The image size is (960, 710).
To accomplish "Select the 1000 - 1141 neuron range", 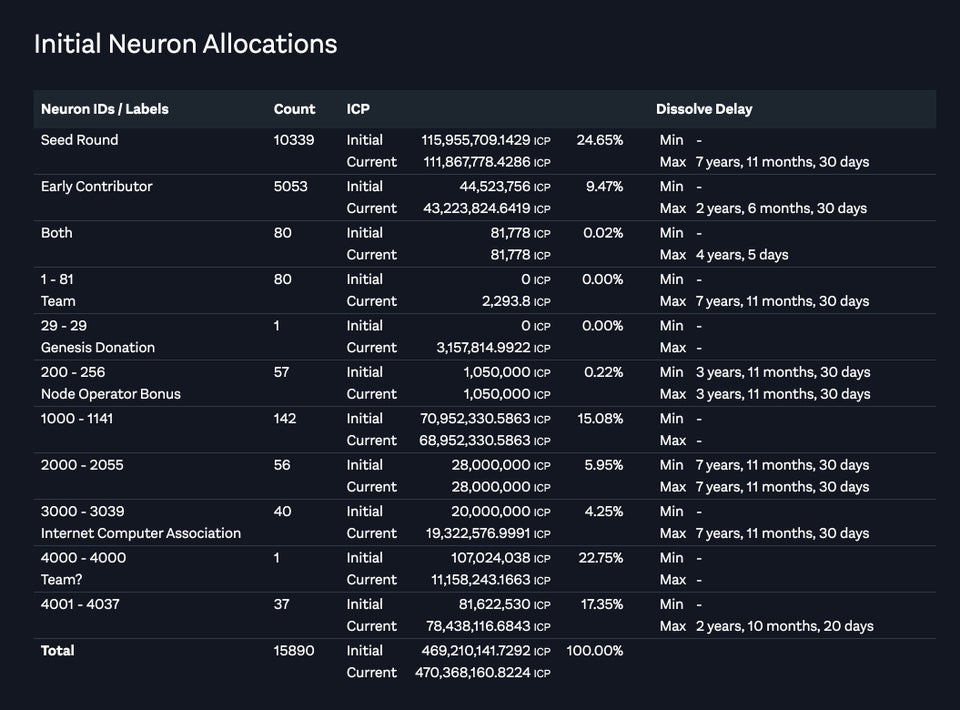I will coord(77,419).
